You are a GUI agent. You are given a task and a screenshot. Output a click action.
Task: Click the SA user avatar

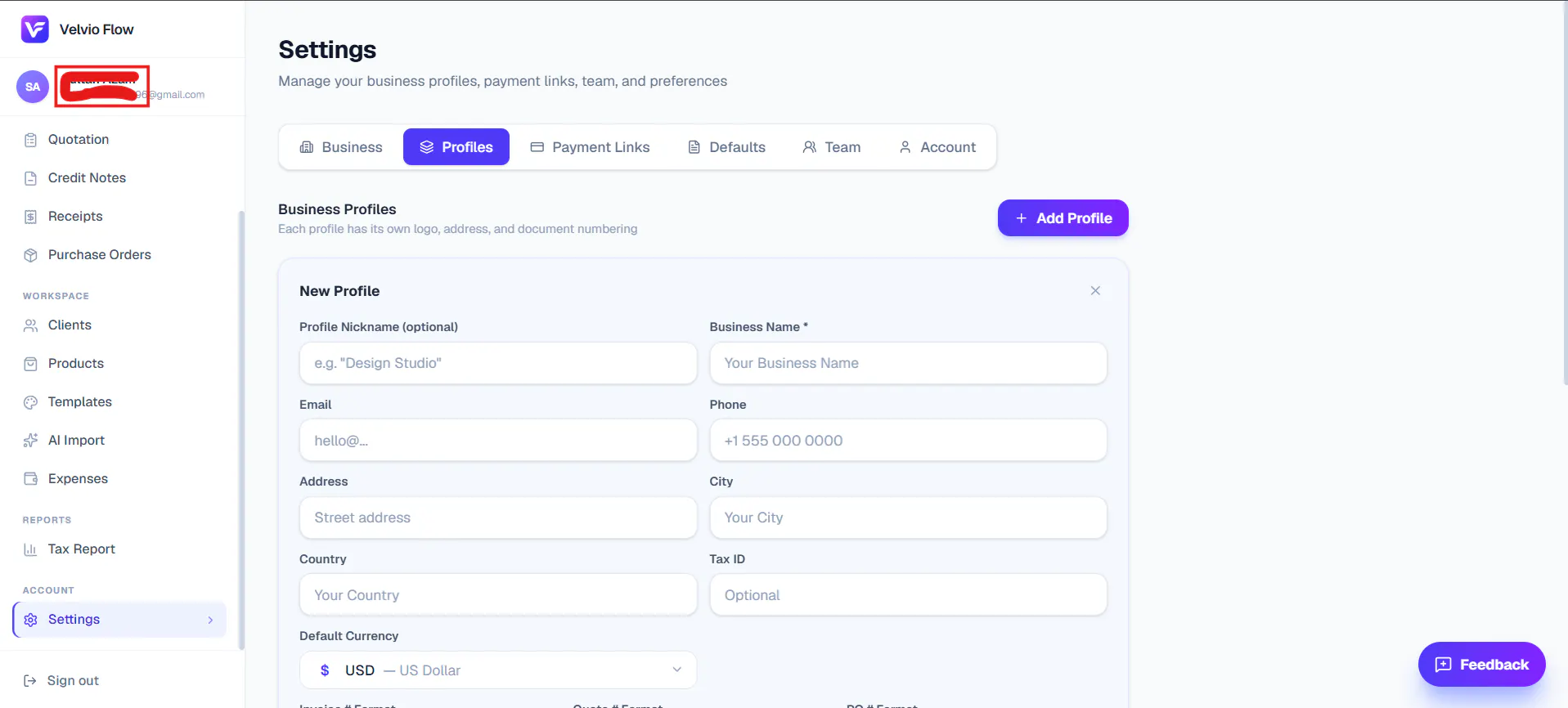(33, 87)
